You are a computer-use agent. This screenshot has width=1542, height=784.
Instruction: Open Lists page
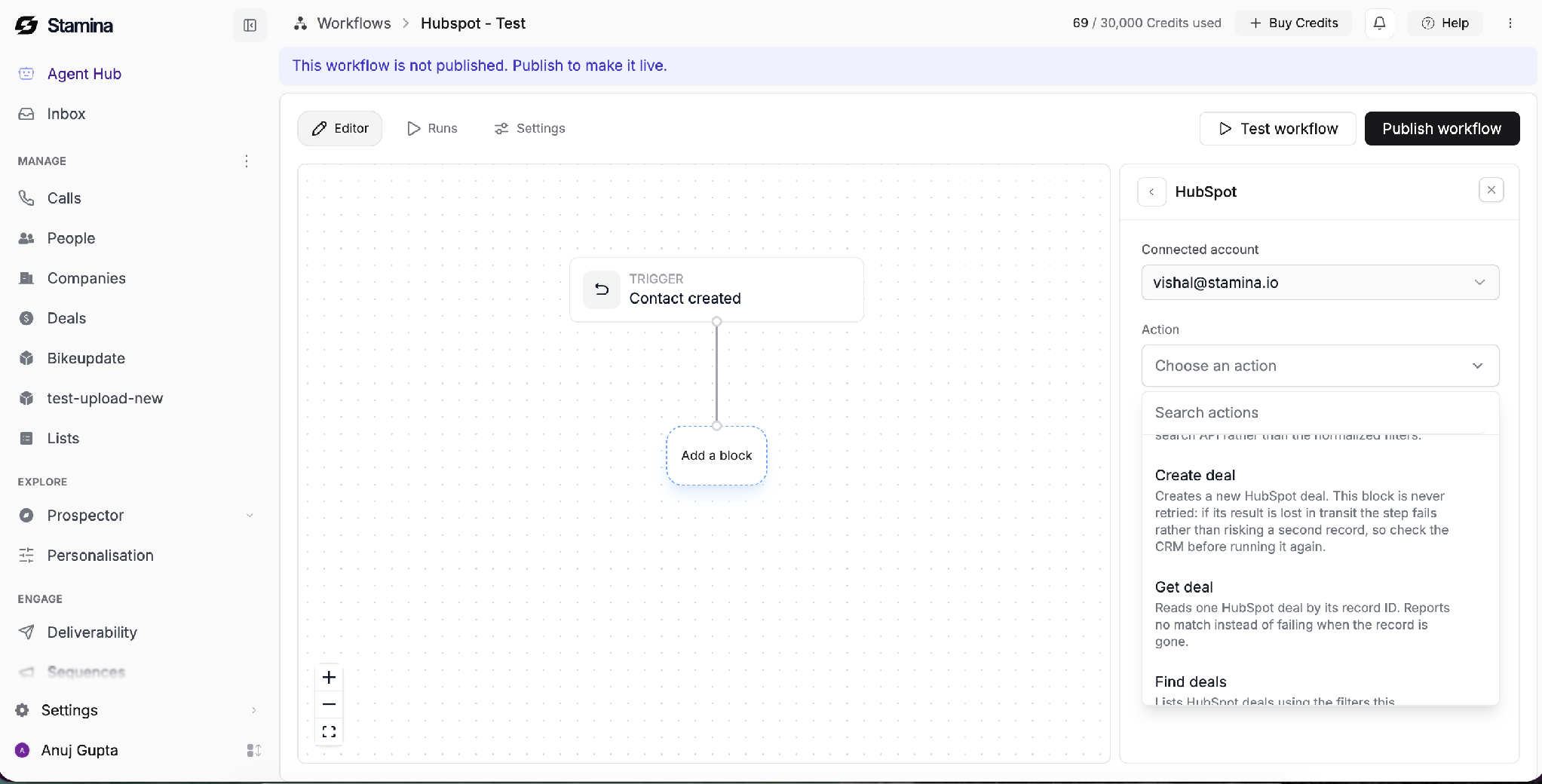click(63, 438)
